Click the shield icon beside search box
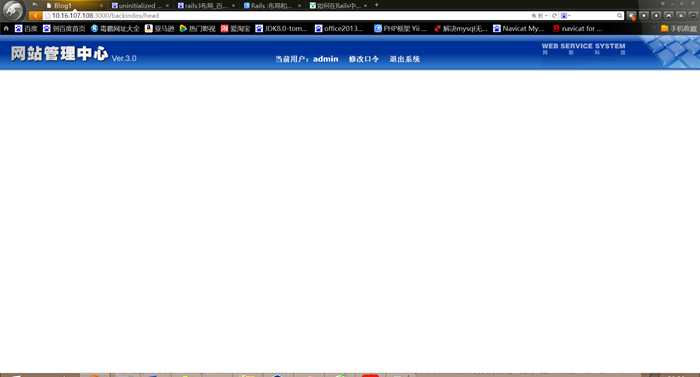Viewport: 700px width, 377px height. click(632, 16)
